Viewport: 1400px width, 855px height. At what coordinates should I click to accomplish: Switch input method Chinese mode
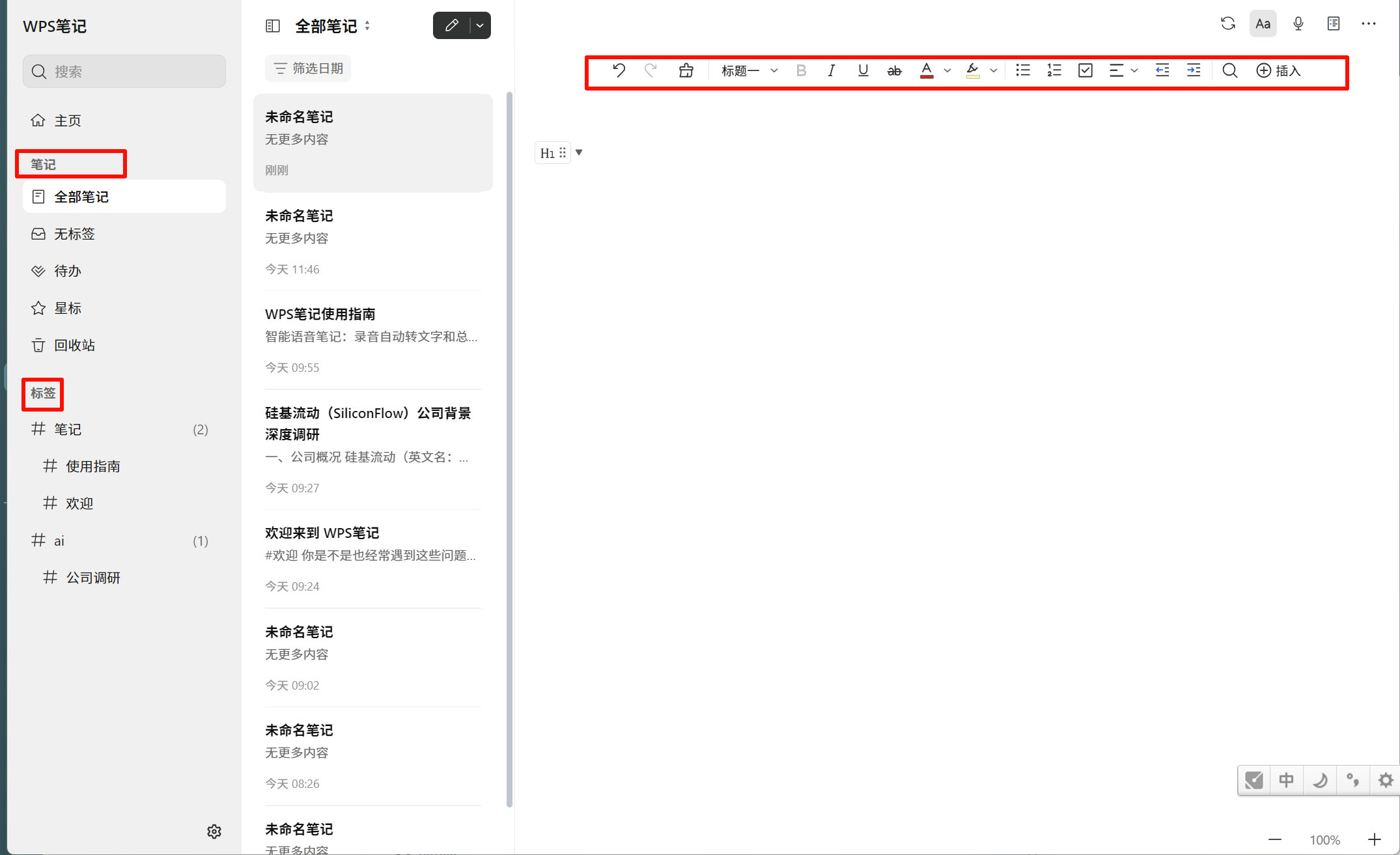tap(1286, 780)
